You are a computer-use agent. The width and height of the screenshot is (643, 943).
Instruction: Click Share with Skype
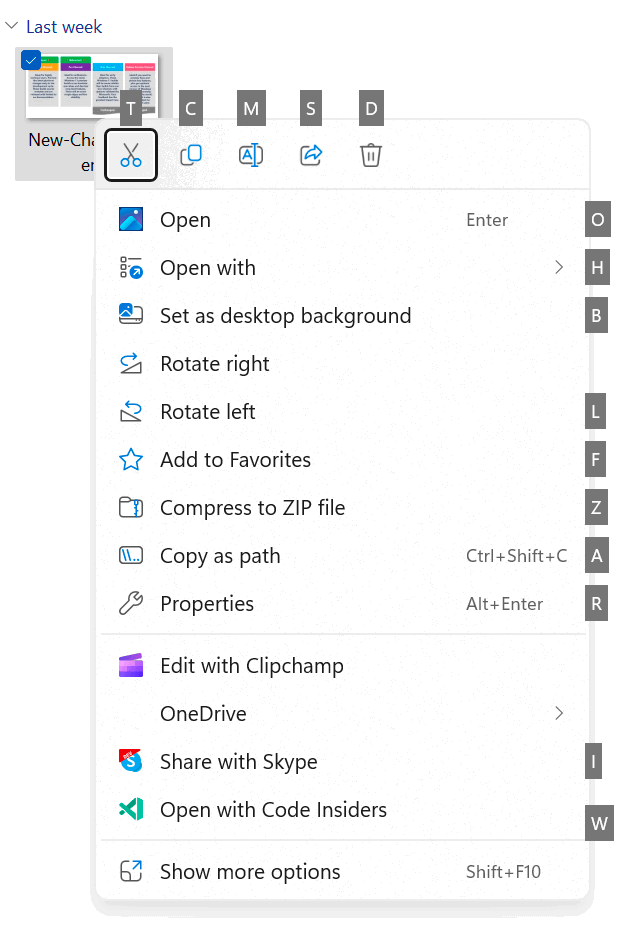[238, 762]
